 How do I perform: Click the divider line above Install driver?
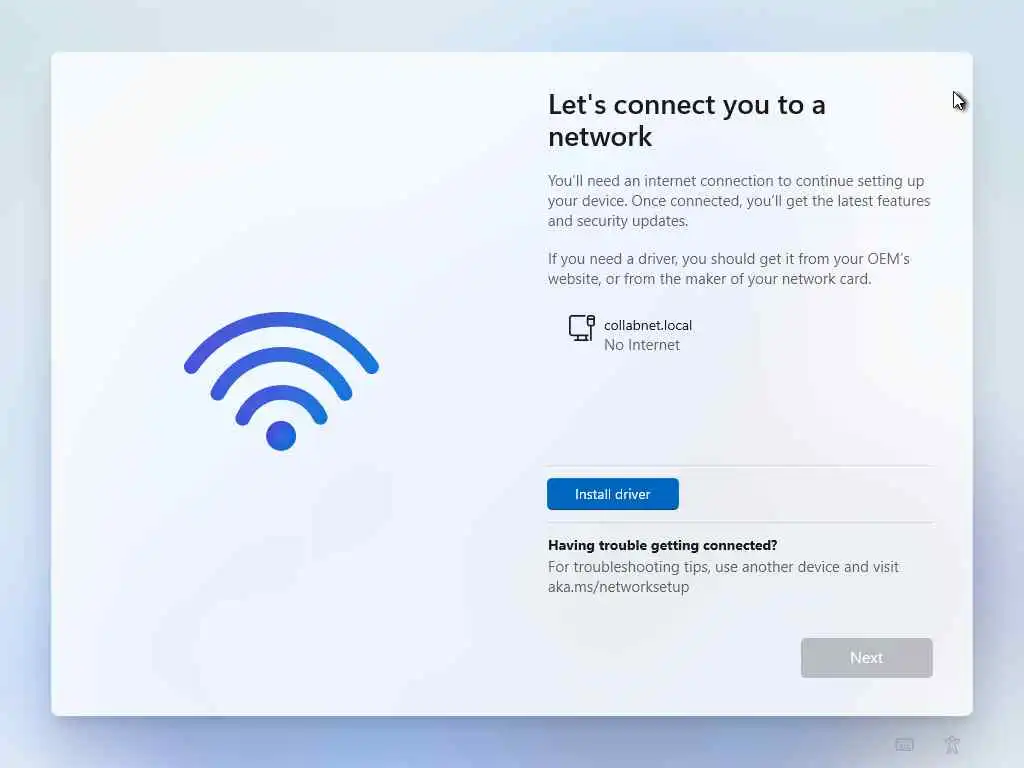coord(740,466)
